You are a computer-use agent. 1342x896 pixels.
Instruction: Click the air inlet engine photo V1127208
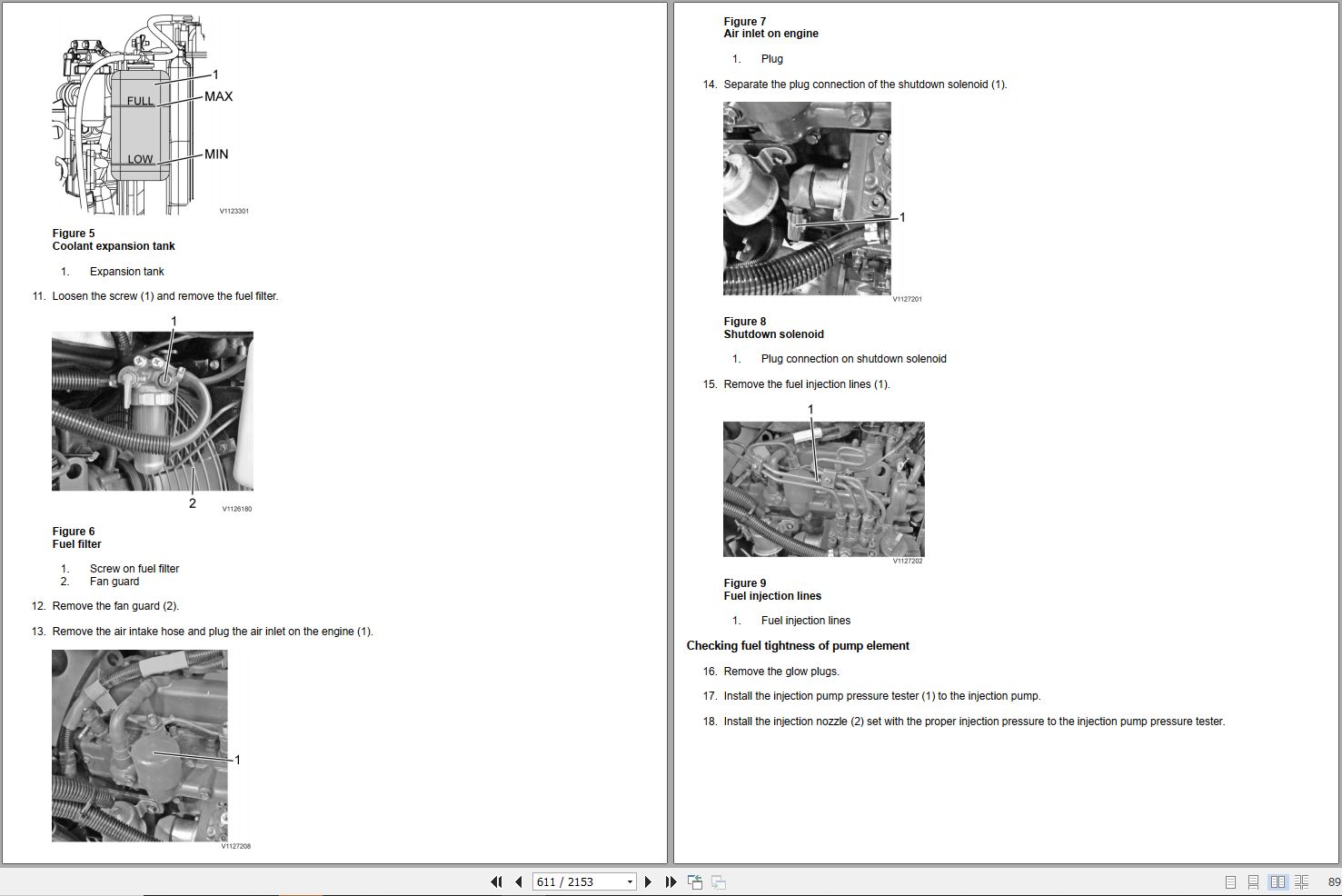(x=140, y=745)
